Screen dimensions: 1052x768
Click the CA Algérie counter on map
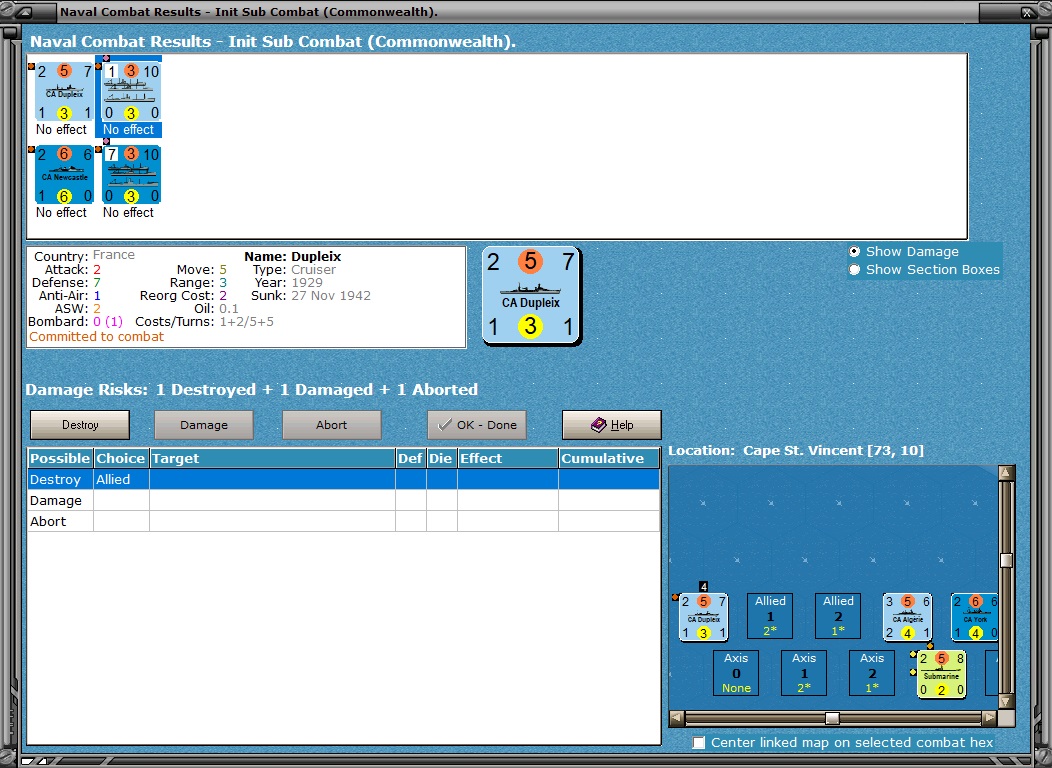point(907,617)
